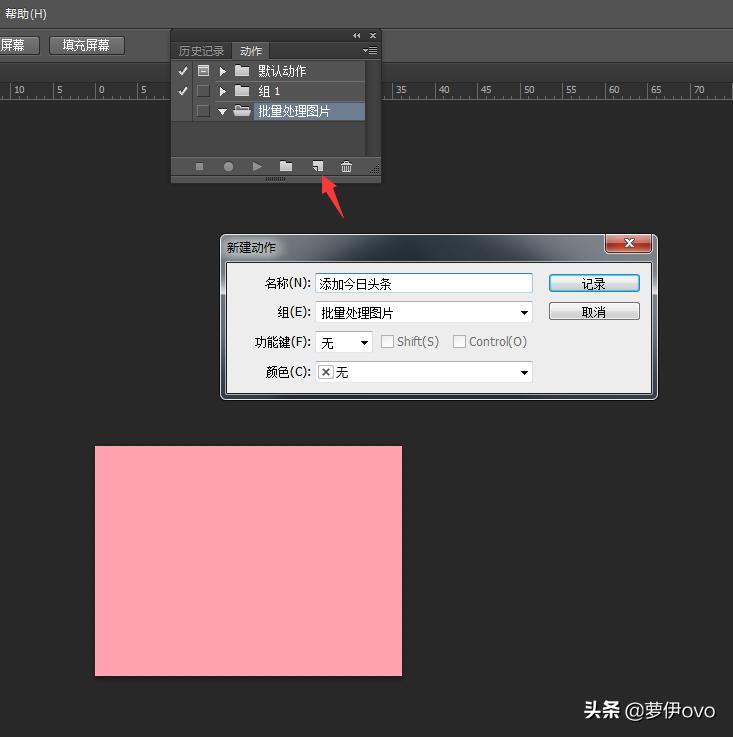Viewport: 733px width, 737px height.
Task: Click the create new set folder icon
Action: click(286, 167)
